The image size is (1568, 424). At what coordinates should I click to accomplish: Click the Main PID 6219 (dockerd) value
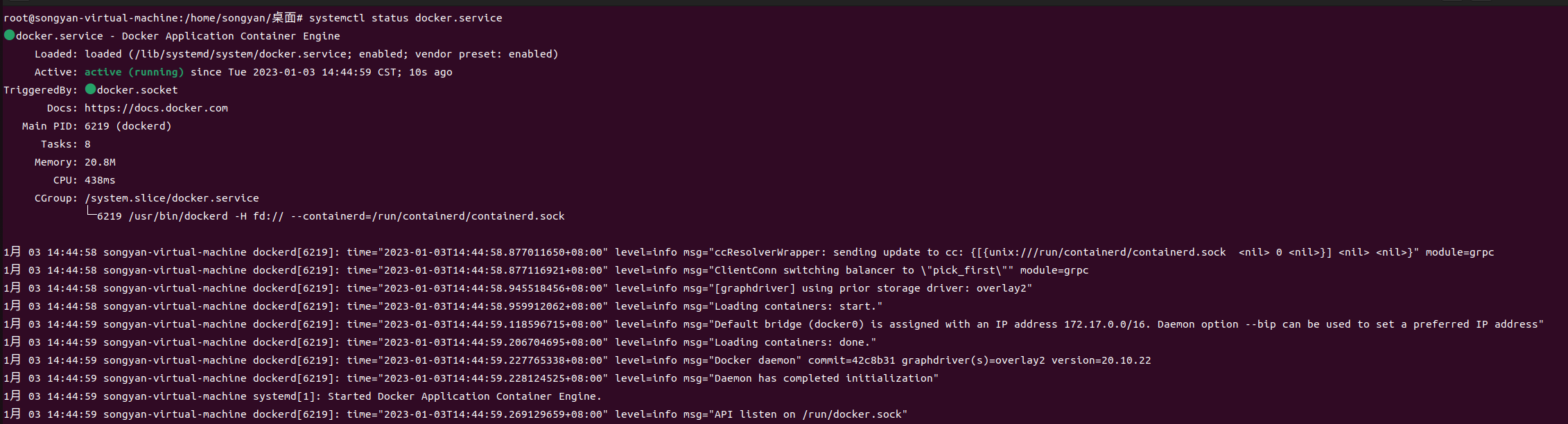click(x=128, y=126)
